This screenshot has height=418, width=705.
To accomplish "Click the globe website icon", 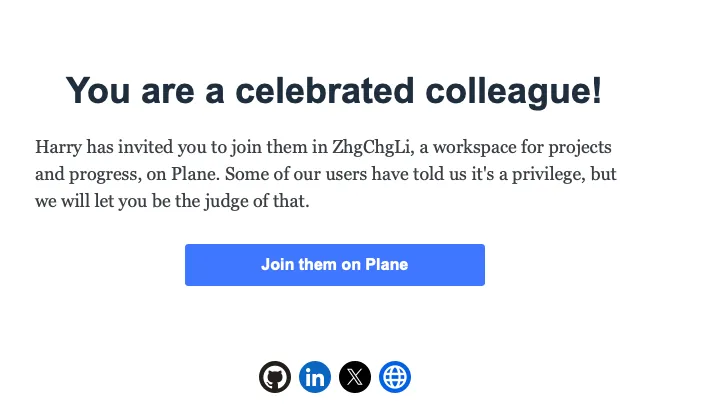I will 395,377.
